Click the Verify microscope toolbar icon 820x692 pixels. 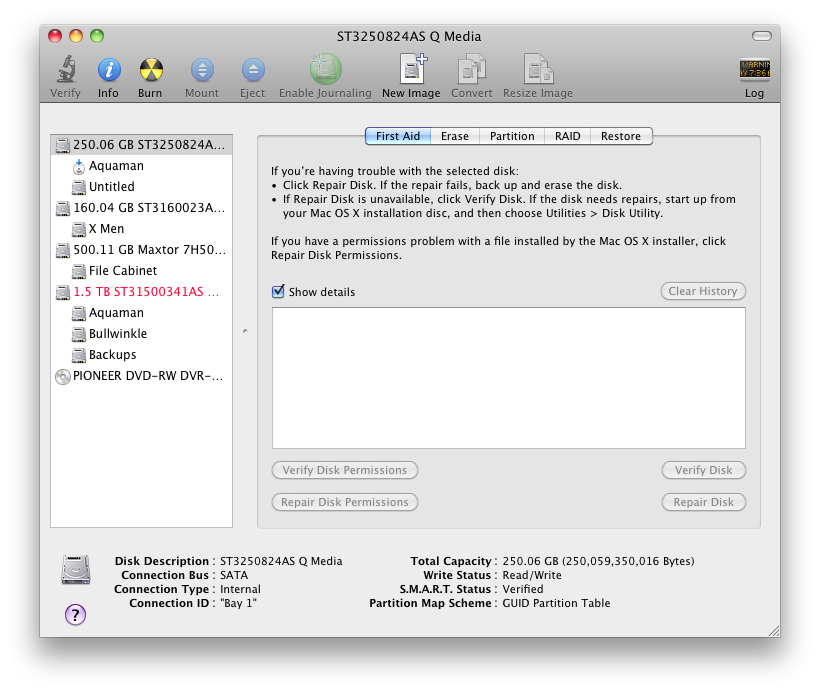[66, 70]
